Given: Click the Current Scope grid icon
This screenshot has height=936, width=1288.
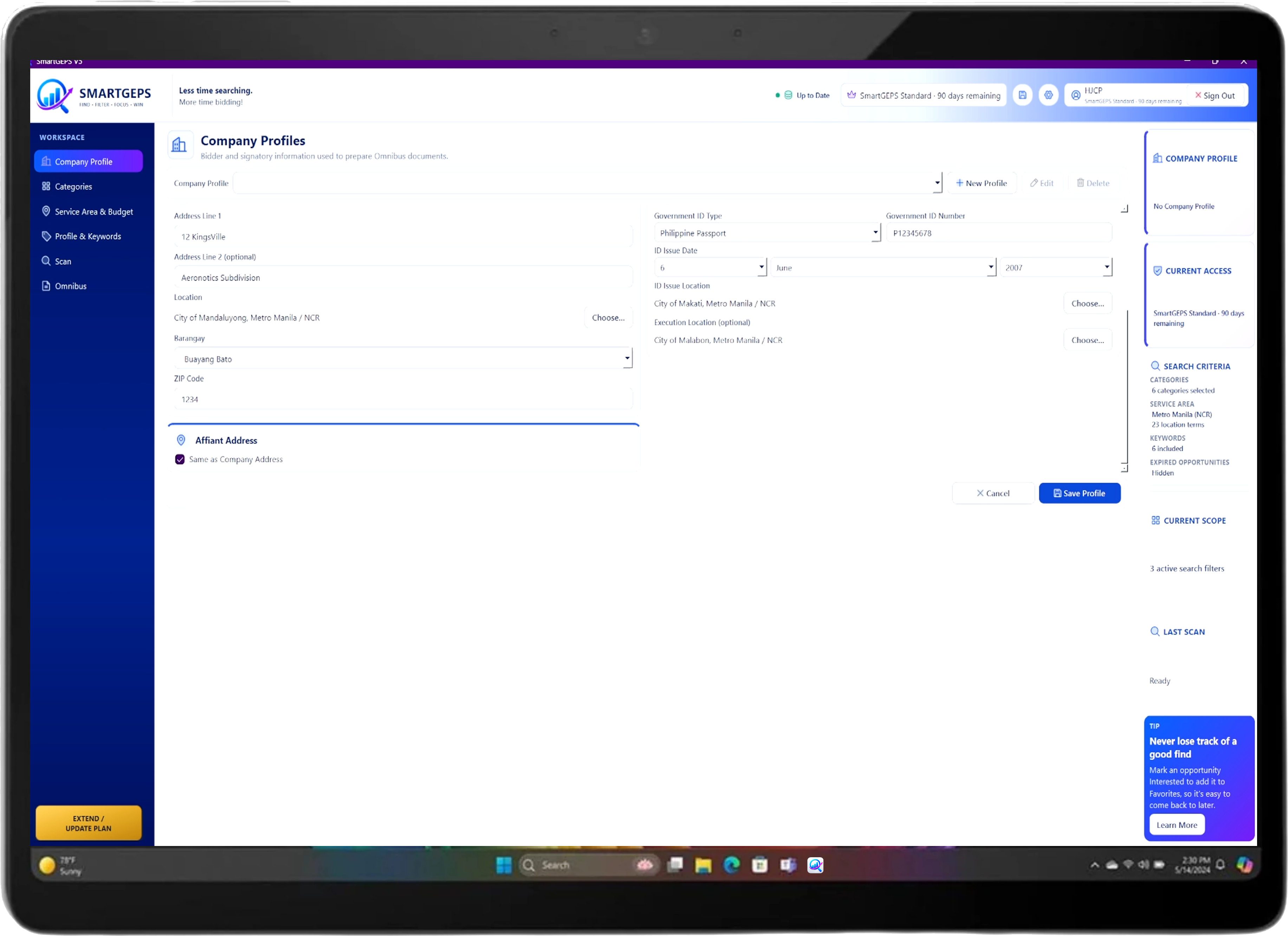Looking at the screenshot, I should (1156, 521).
